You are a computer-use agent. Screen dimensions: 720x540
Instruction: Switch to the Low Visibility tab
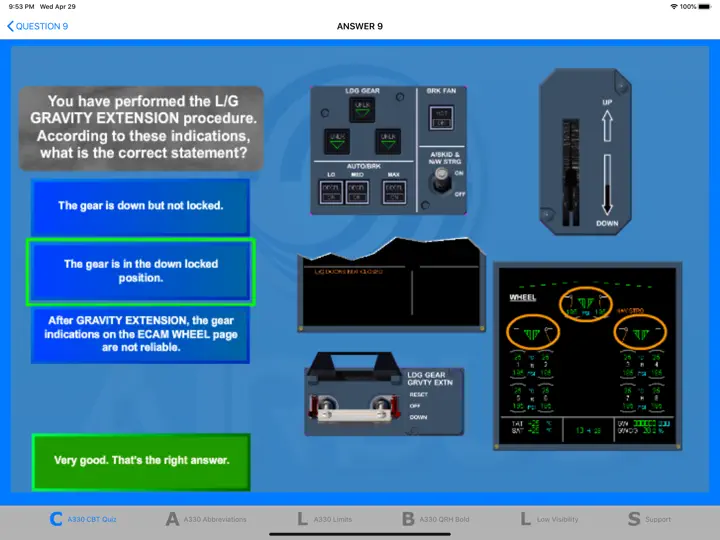coord(549,519)
